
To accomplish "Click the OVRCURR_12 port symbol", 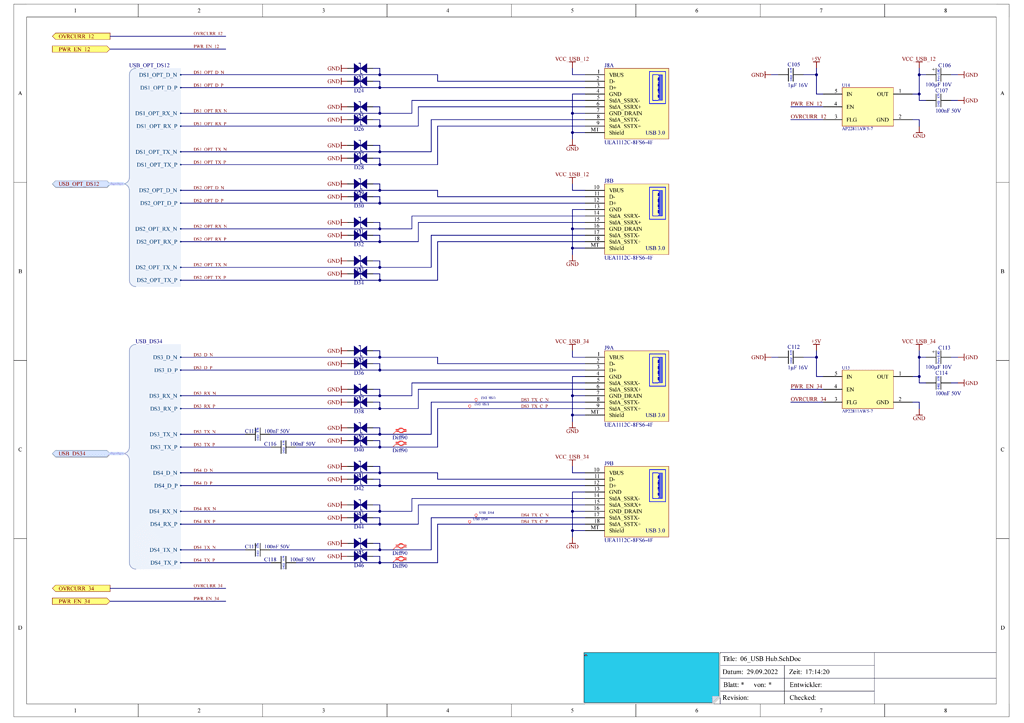I will (x=81, y=37).
